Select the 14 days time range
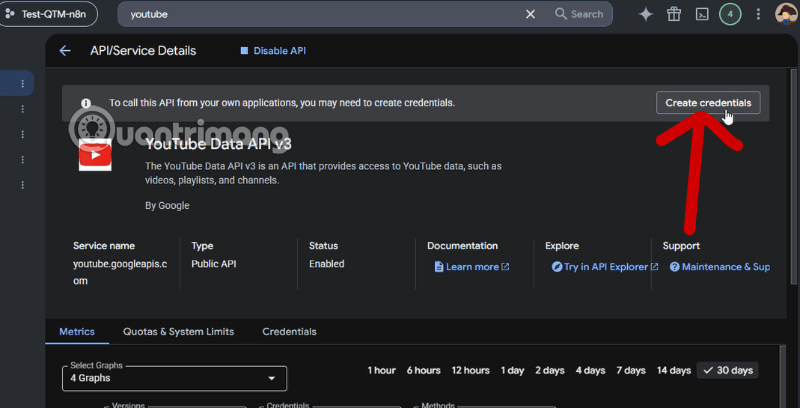This screenshot has width=800, height=408. [x=673, y=370]
